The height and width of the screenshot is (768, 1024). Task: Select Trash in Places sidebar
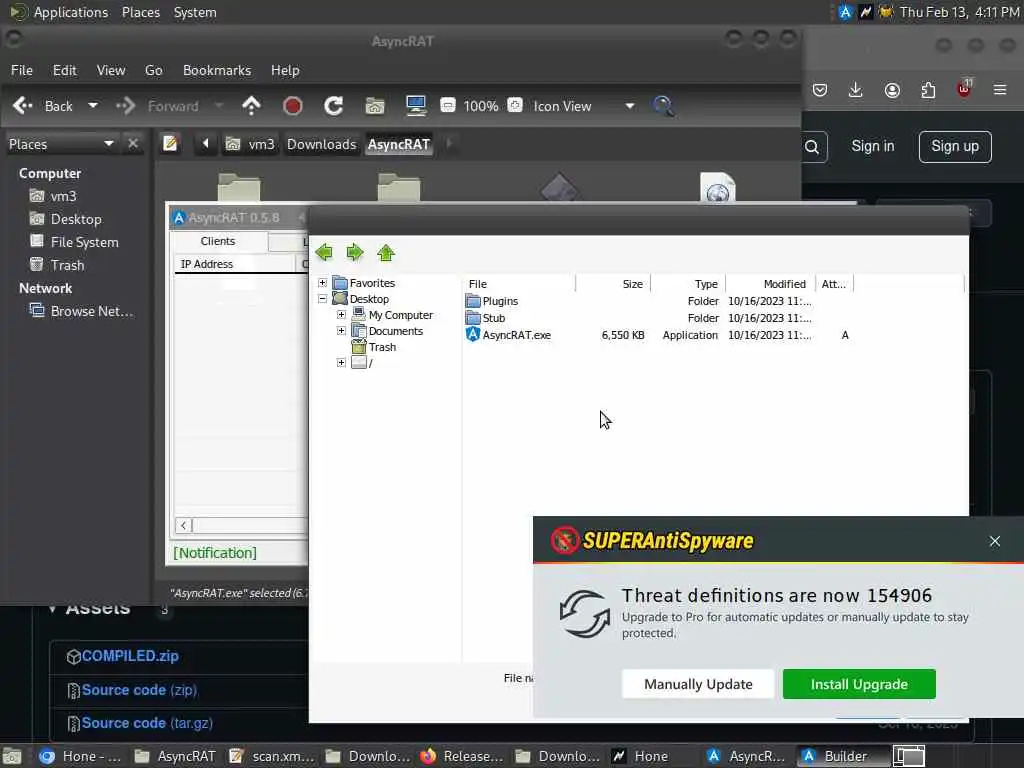click(57, 265)
